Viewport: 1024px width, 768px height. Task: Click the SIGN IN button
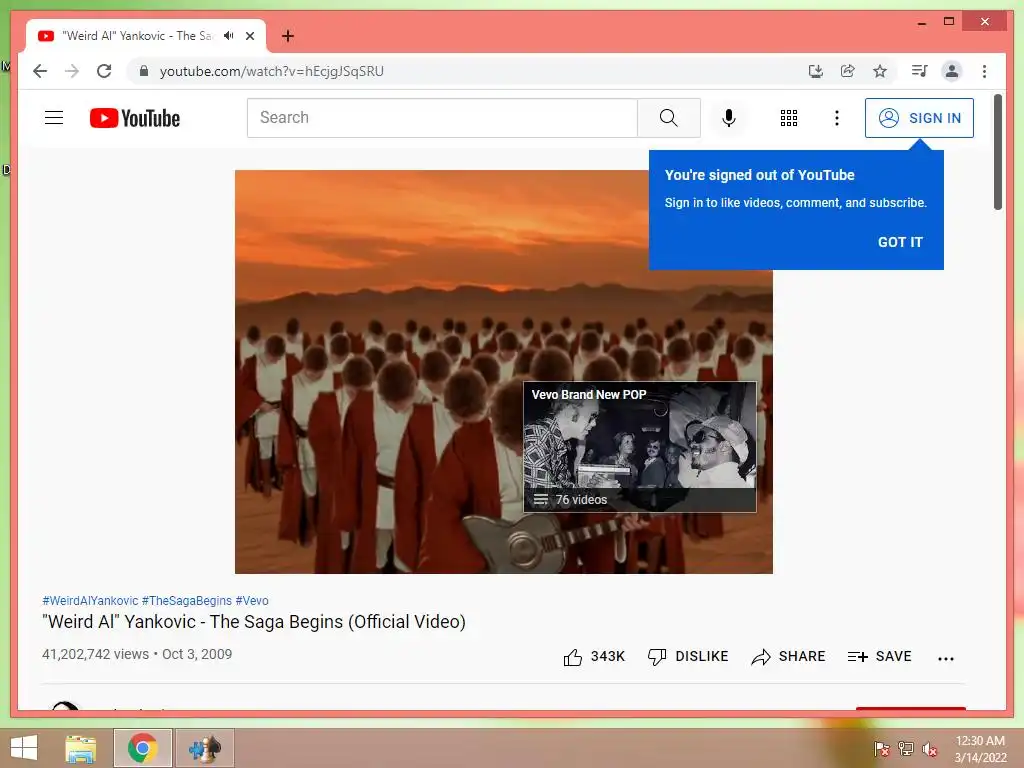coord(919,118)
